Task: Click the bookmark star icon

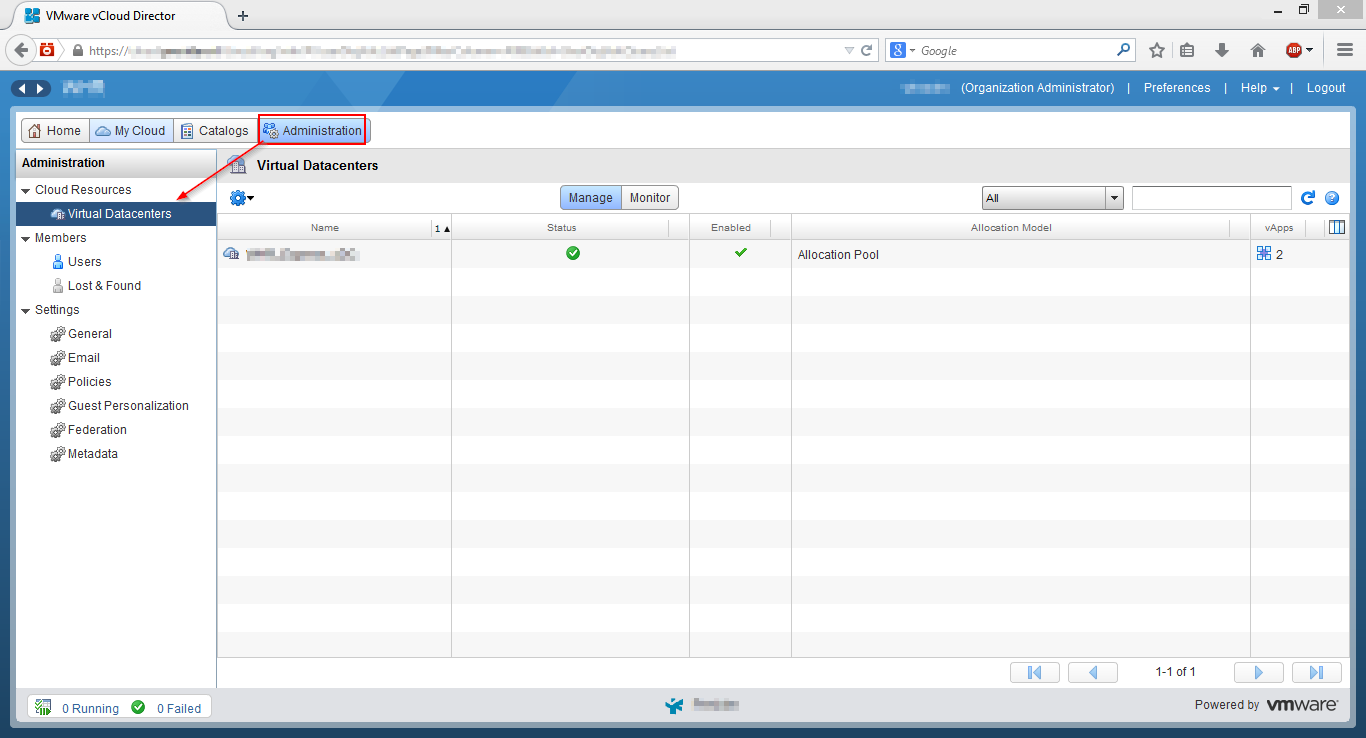Action: (1157, 50)
